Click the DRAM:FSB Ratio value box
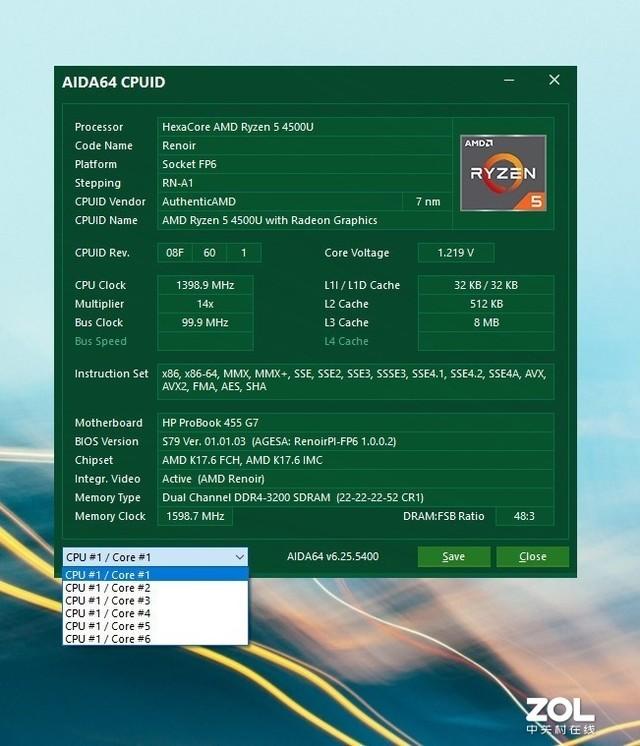Image resolution: width=640 pixels, height=746 pixels. [524, 516]
